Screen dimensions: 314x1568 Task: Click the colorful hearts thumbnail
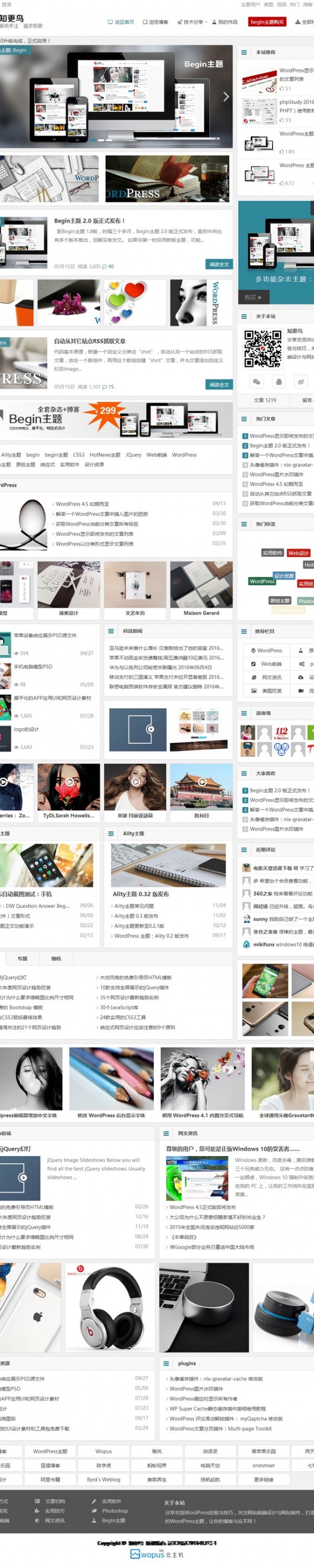134,303
